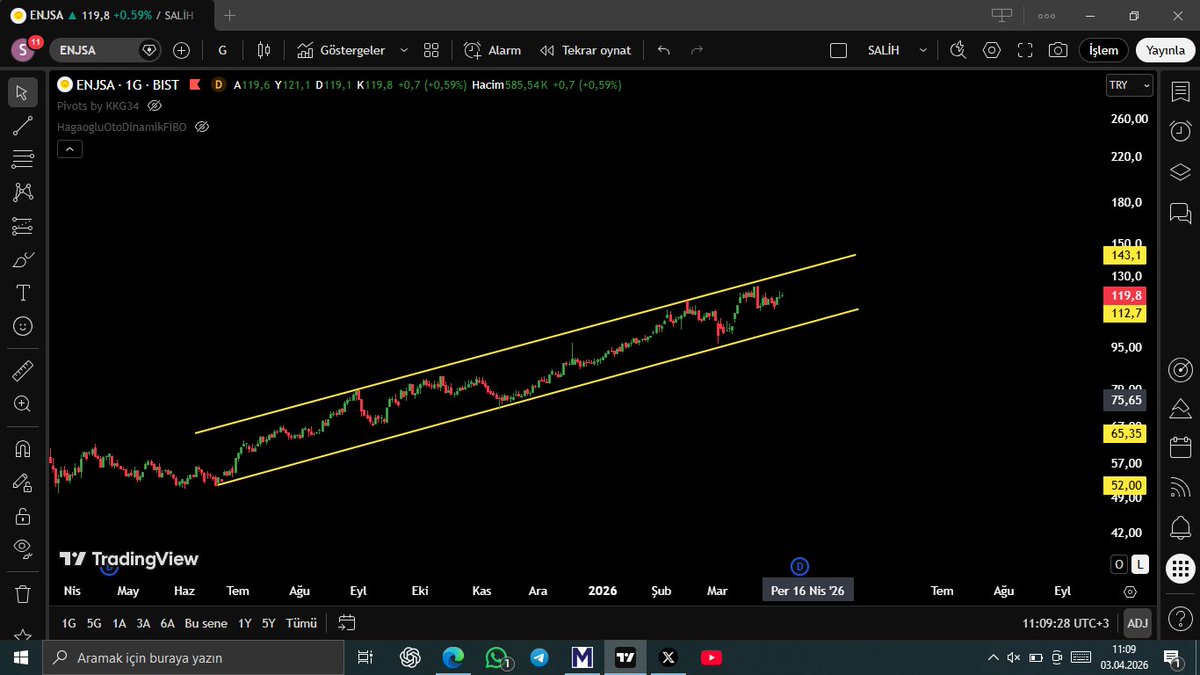Open the watchlist panel

pos(1180,91)
